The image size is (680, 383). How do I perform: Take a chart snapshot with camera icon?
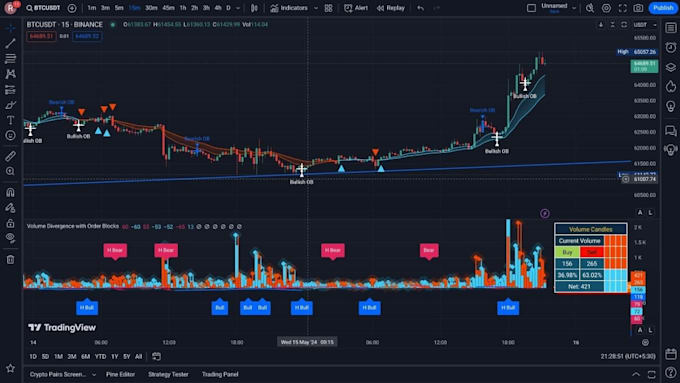(638, 8)
